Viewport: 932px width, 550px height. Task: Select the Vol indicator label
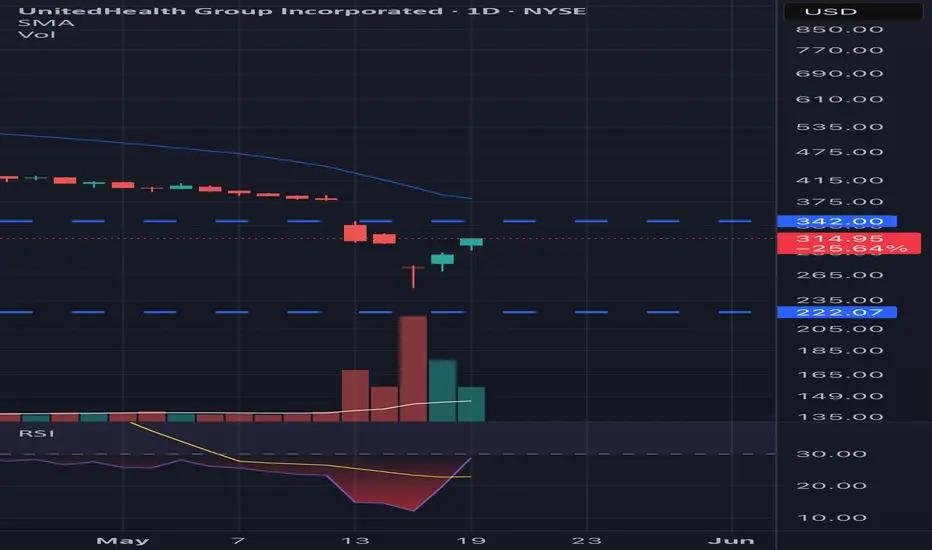tap(37, 34)
